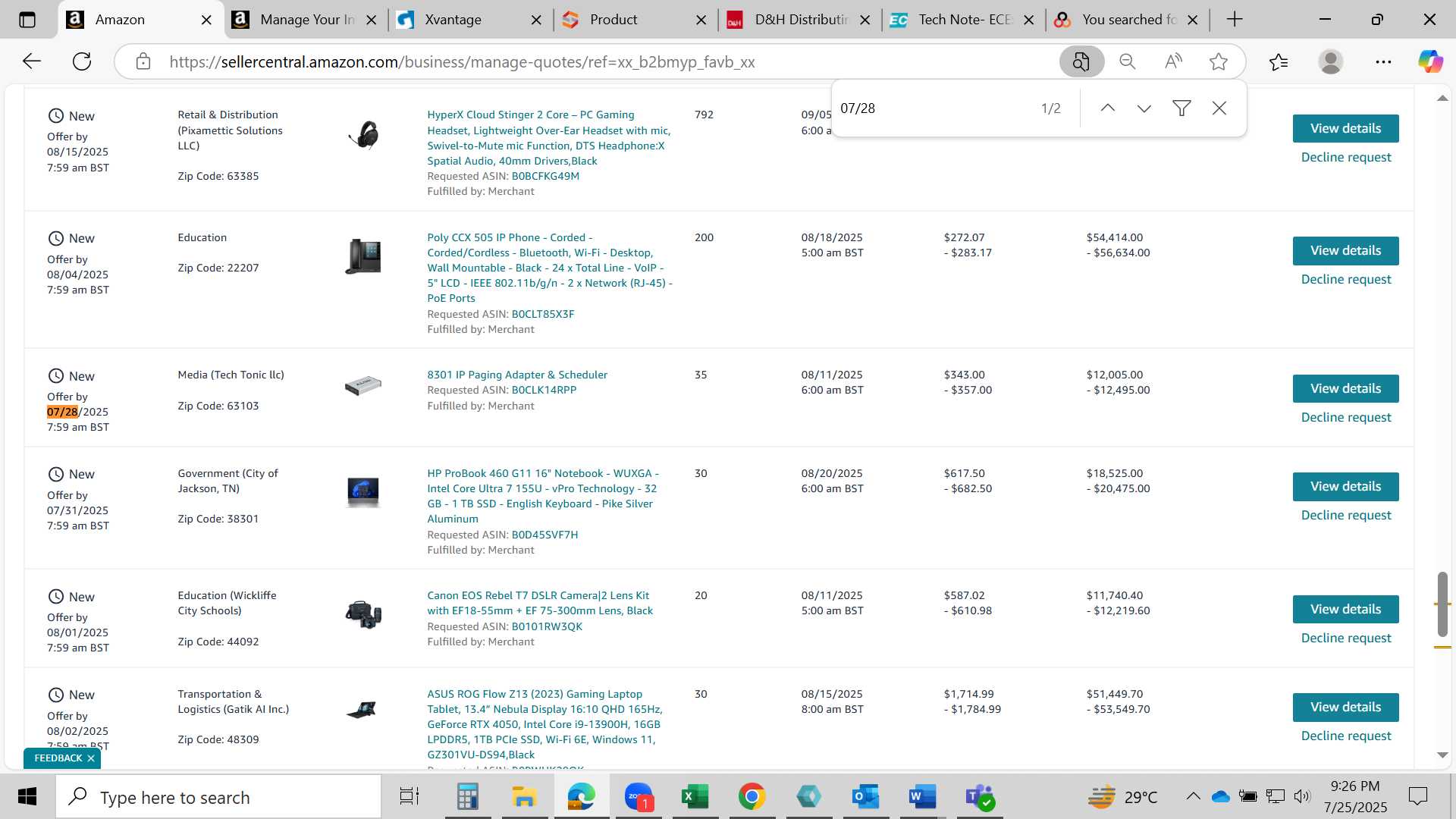Switch to Tech Note ECE tab
1456x819 pixels.
pos(965,20)
